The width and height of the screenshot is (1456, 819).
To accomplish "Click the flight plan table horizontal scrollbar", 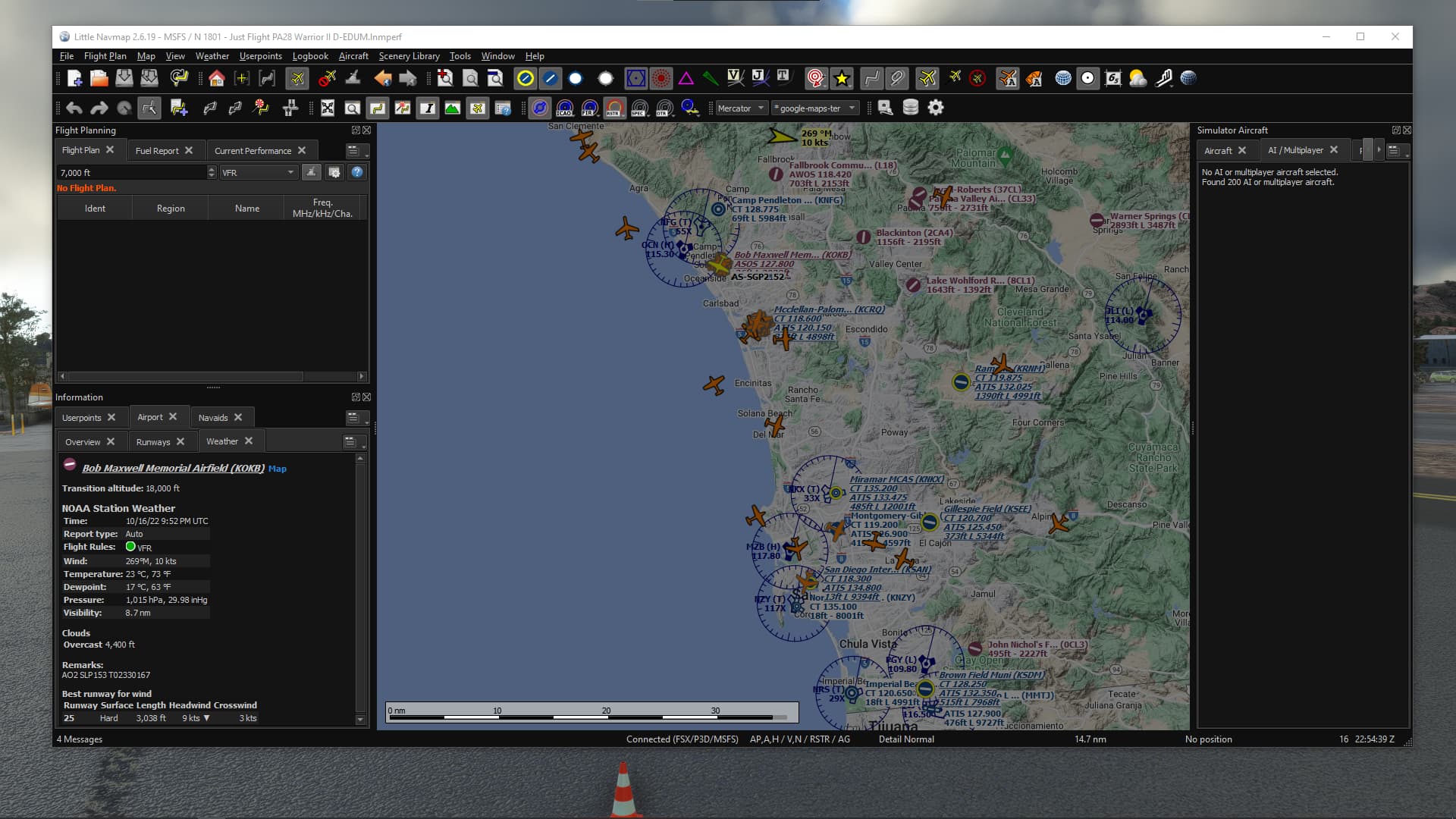I will point(186,376).
